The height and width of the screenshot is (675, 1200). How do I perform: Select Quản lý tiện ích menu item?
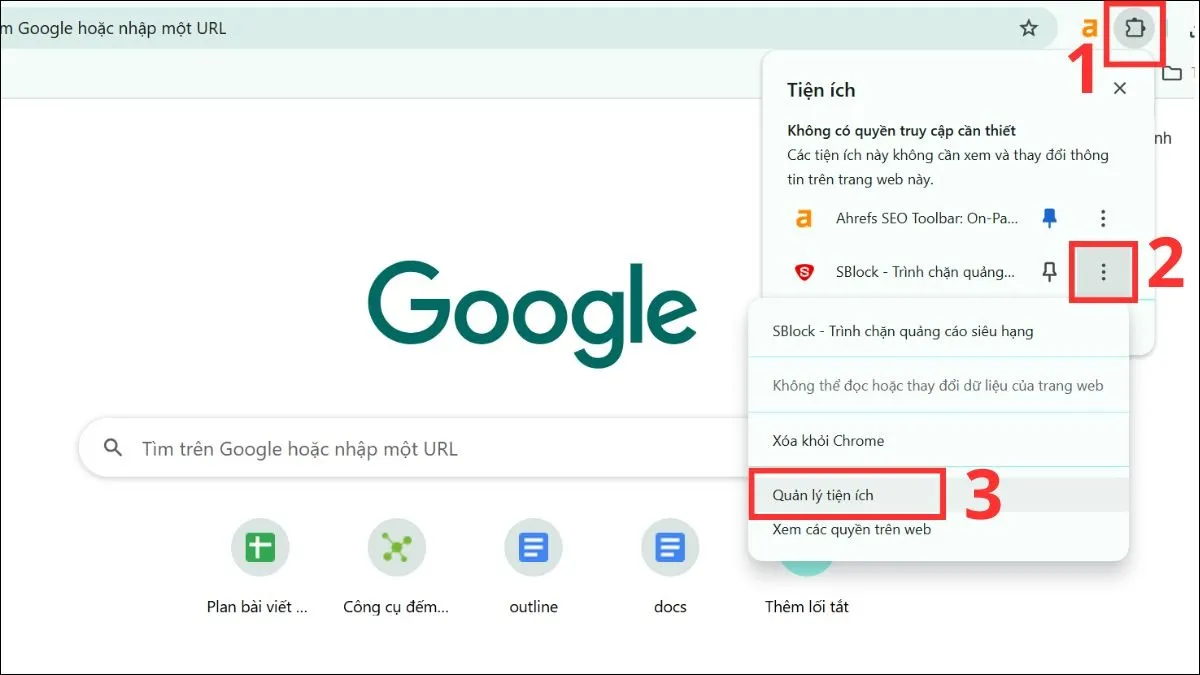(823, 495)
